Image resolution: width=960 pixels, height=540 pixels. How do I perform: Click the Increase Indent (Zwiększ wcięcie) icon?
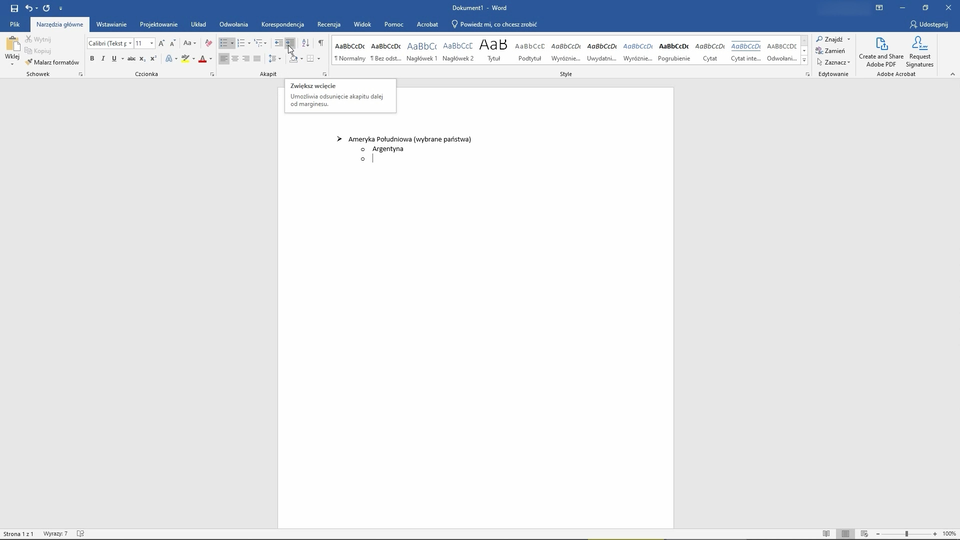[290, 43]
